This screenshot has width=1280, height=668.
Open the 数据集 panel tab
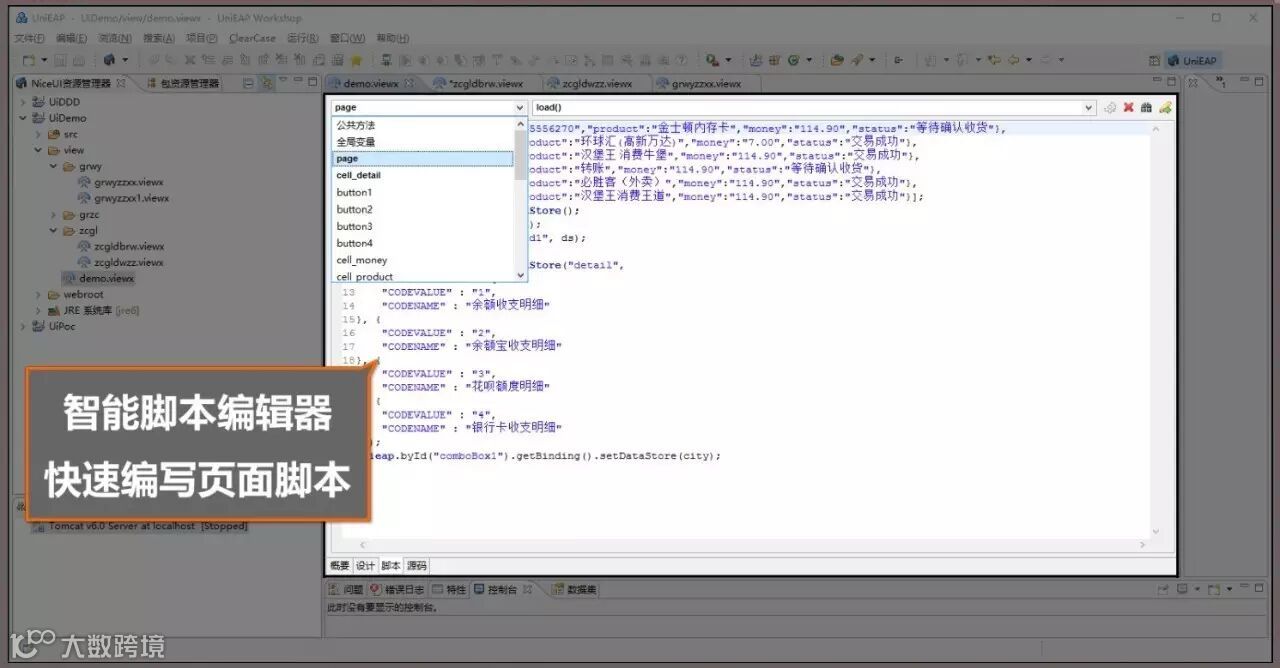point(575,590)
